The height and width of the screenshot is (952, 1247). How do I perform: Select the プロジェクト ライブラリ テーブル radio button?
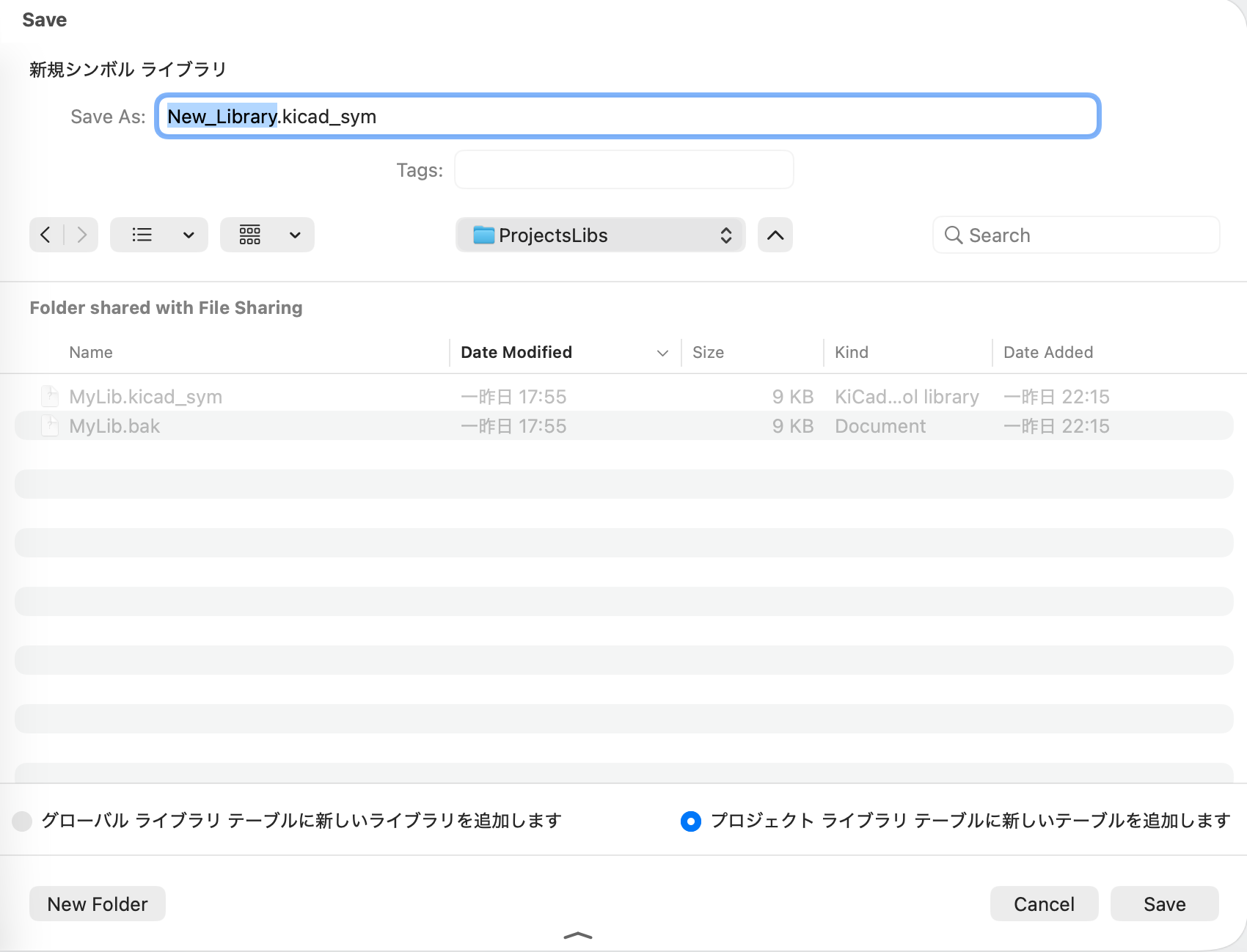[x=691, y=821]
